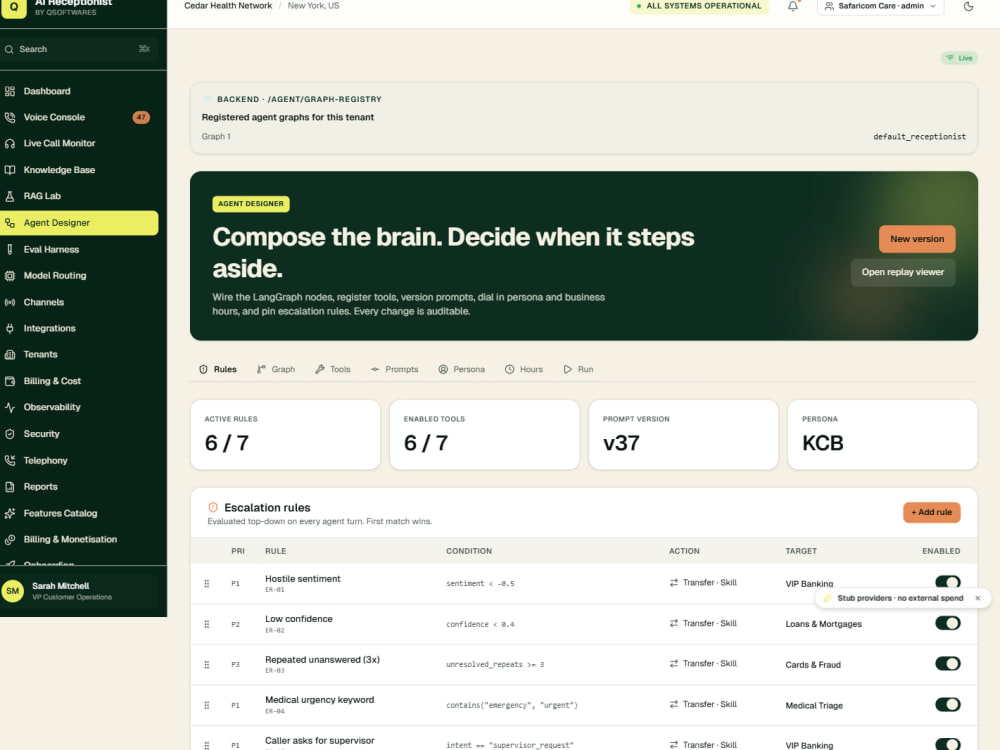Click drag handle for Medical urgency keyword rule
The height and width of the screenshot is (750, 1000).
pyautogui.click(x=207, y=705)
